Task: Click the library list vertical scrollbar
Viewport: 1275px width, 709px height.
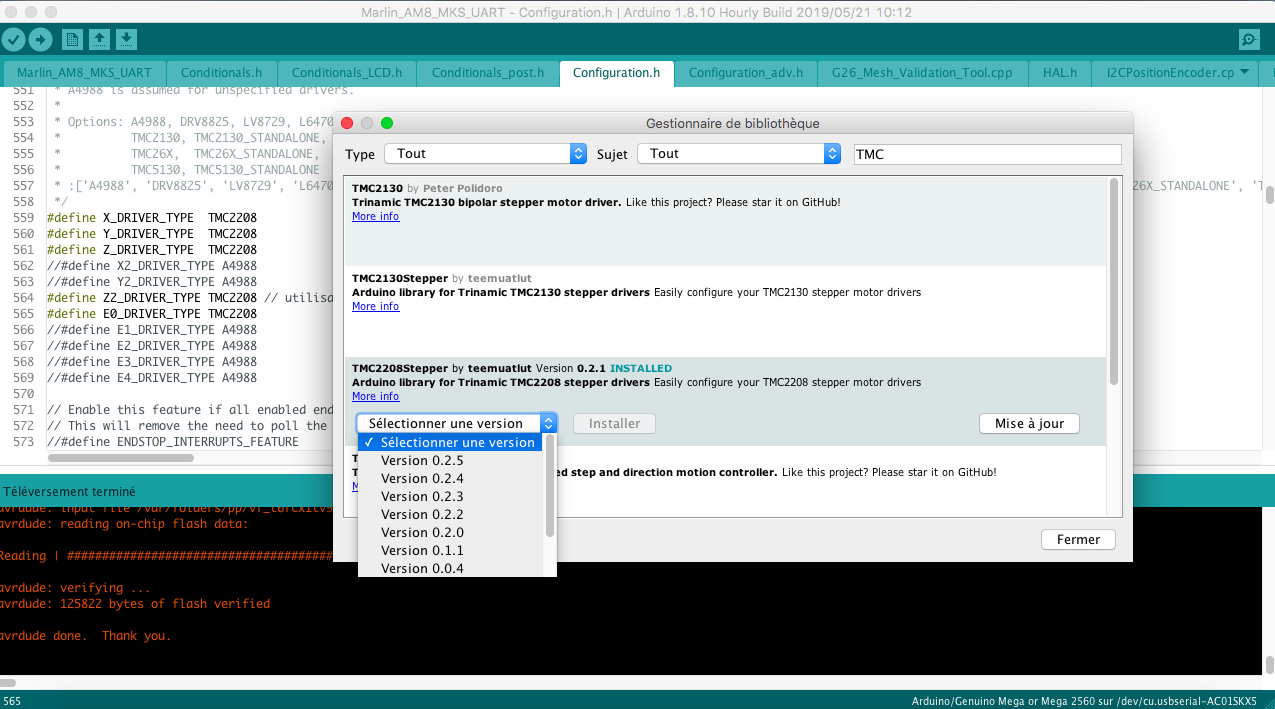Action: coord(1114,282)
